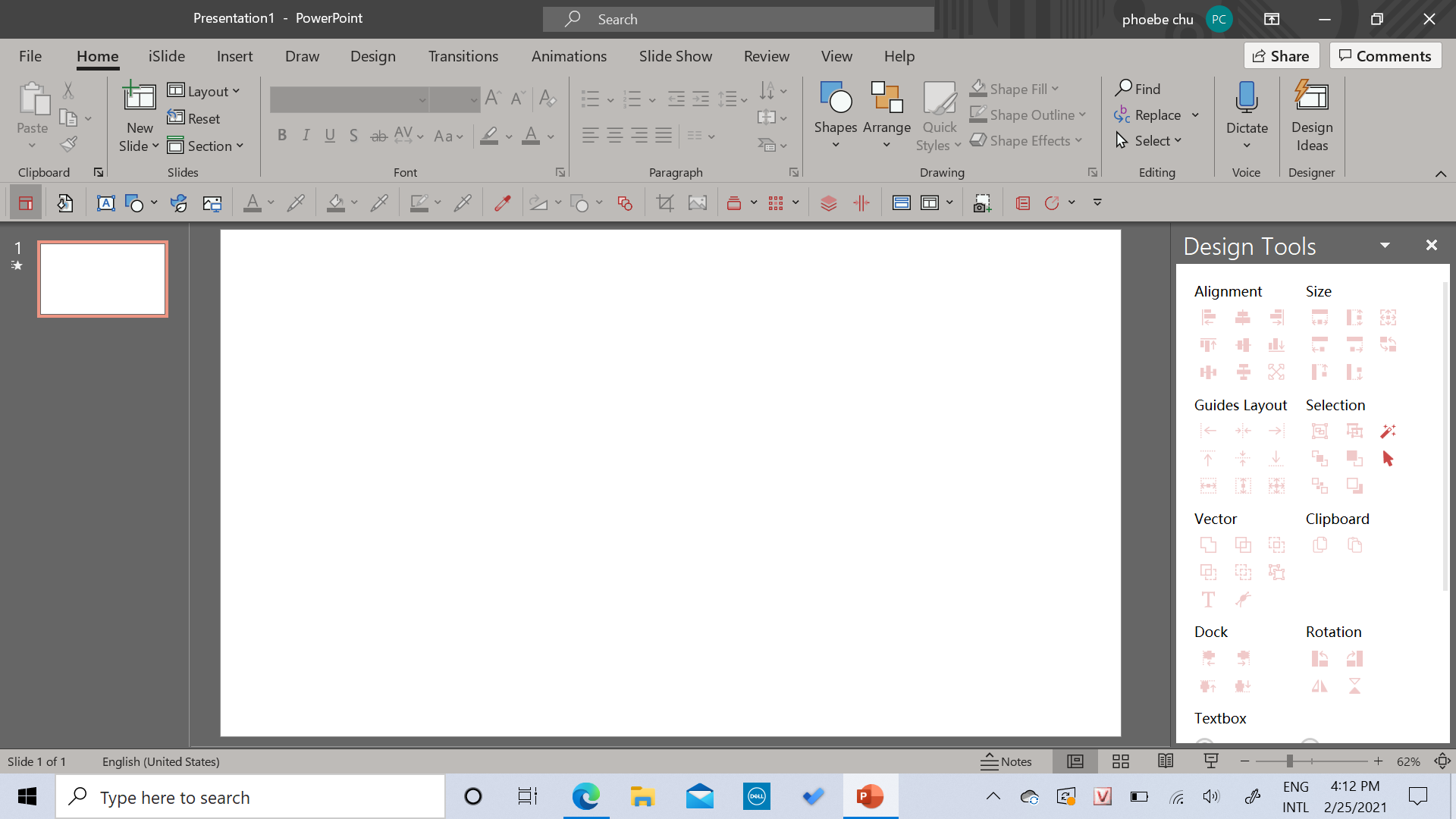Open the font size combo box
Viewport: 1456px width, 819px height.
[x=455, y=99]
